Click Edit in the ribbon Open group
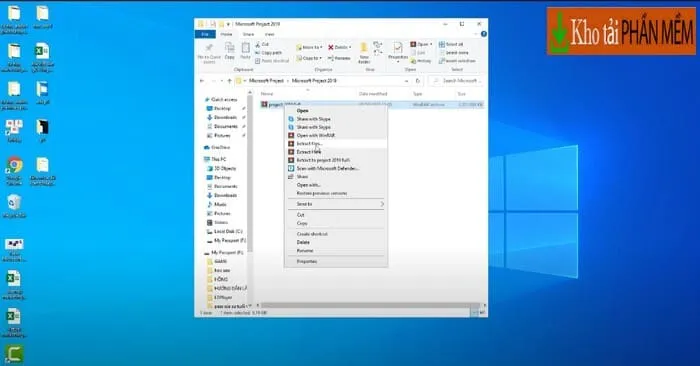This screenshot has height=366, width=700. 418,53
